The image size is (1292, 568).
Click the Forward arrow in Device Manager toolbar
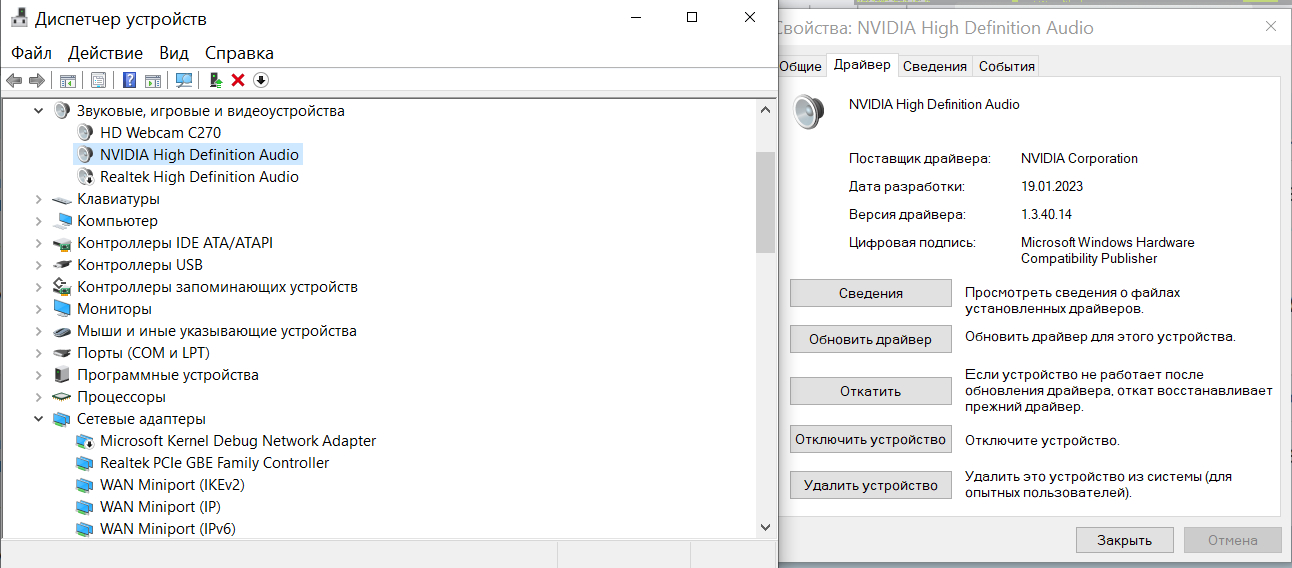tap(37, 80)
